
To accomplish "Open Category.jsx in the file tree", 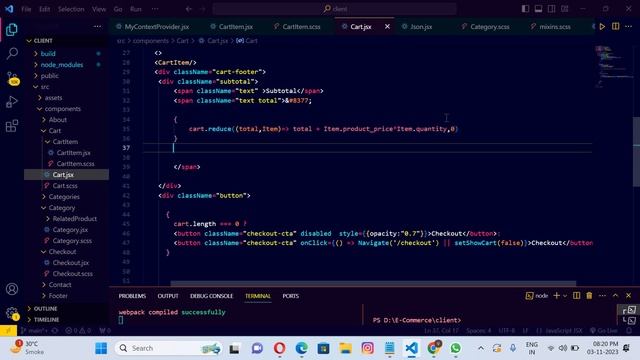I will (70, 230).
